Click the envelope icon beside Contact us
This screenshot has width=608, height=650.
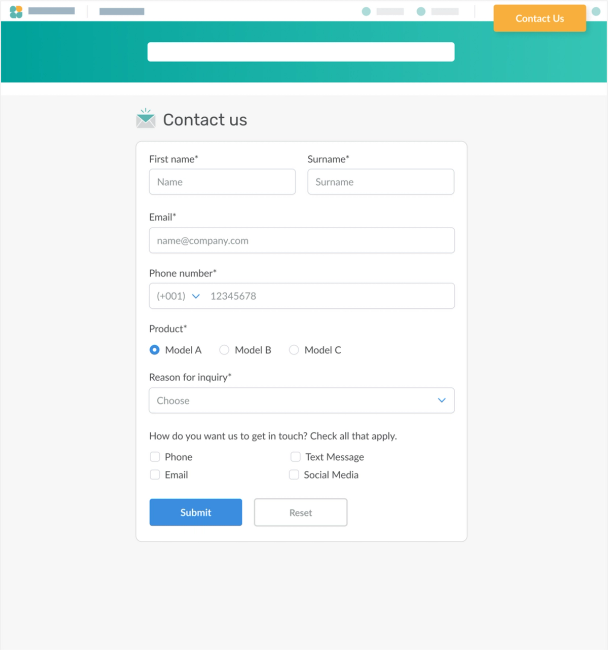146,119
